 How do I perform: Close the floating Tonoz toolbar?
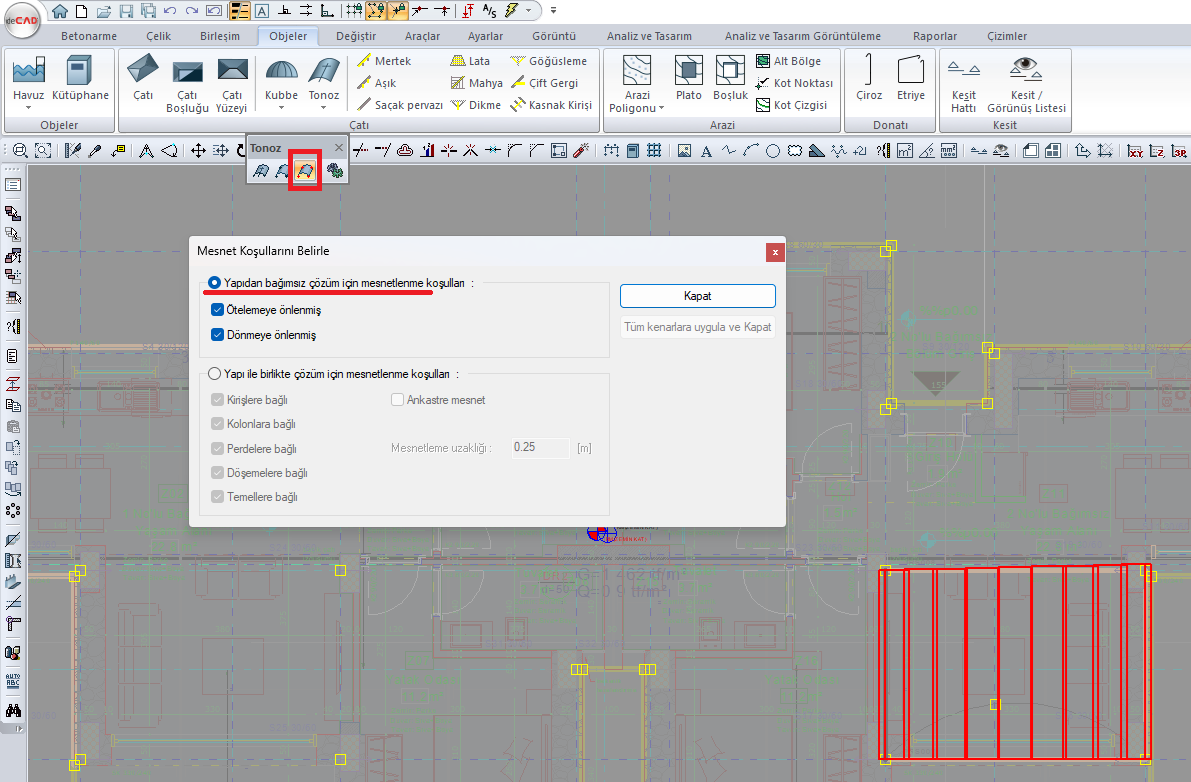click(x=339, y=147)
